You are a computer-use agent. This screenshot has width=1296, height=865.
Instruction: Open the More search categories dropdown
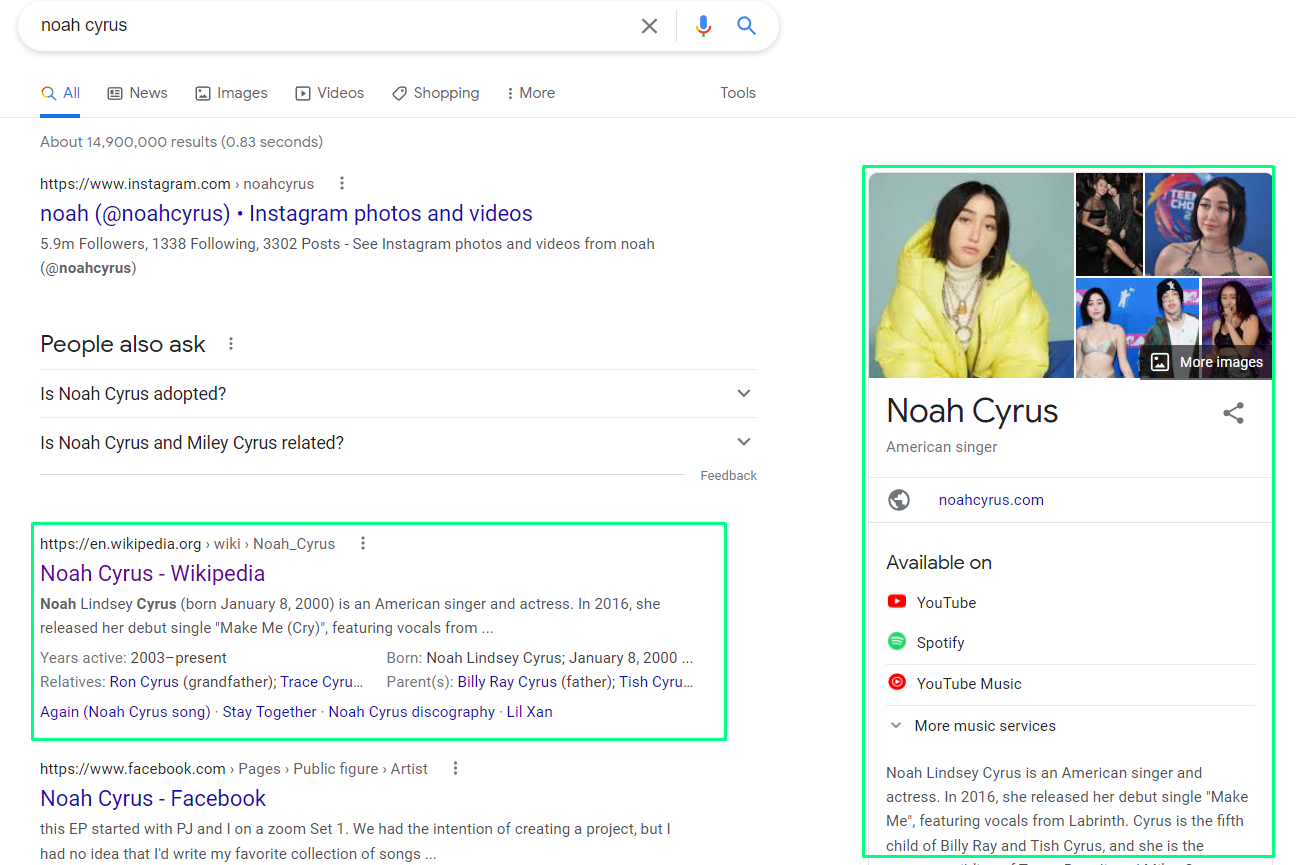point(531,93)
